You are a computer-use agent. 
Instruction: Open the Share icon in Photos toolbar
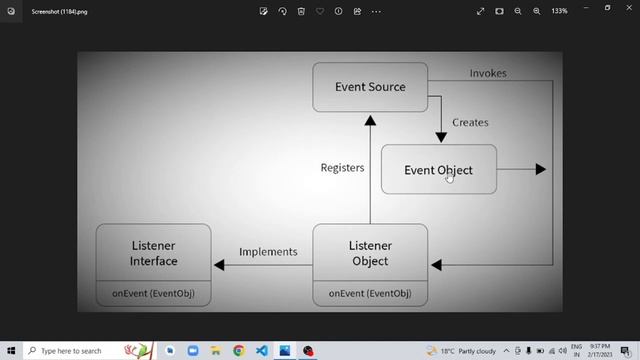(x=357, y=11)
